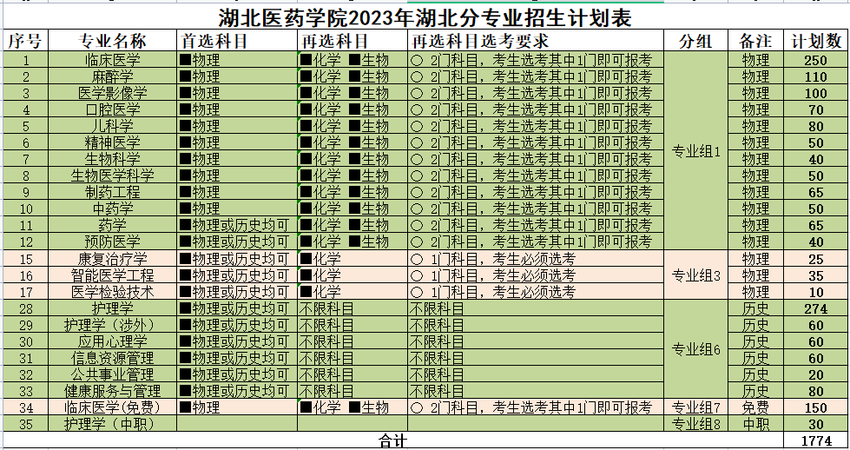Image resolution: width=850 pixels, height=450 pixels.
Task: Toggle the ■生物 box in 临床医学(免费) row
Action: pos(355,407)
